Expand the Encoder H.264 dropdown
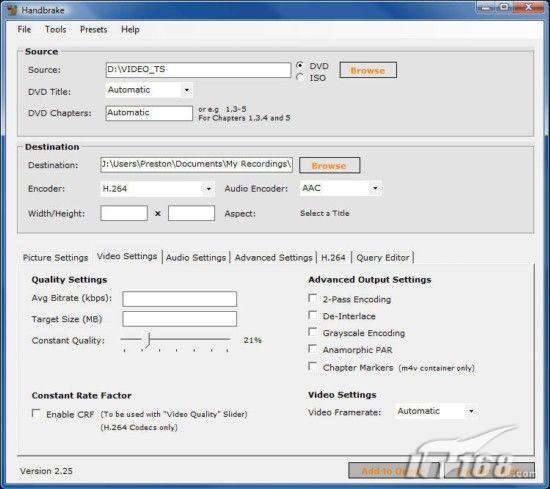550x489 pixels. (x=208, y=189)
